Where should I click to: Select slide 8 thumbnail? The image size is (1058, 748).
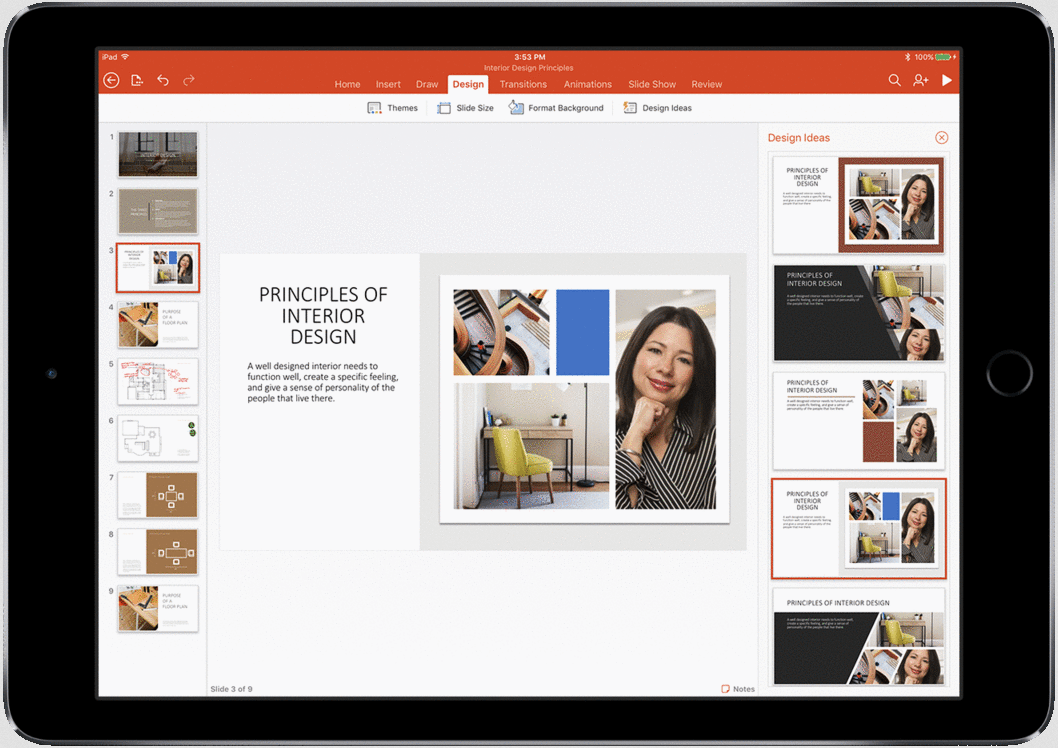[158, 552]
